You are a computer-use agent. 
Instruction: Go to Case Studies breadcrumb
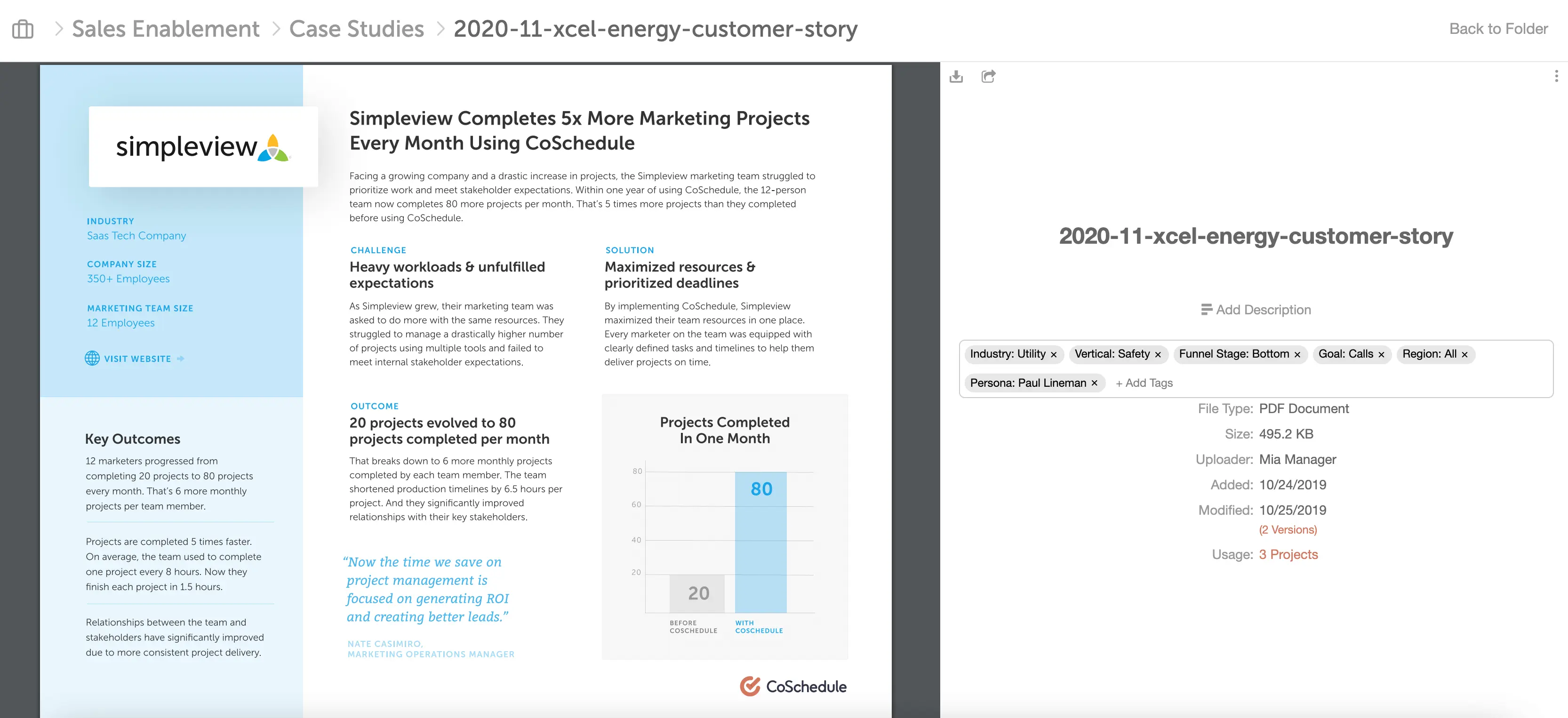point(356,29)
